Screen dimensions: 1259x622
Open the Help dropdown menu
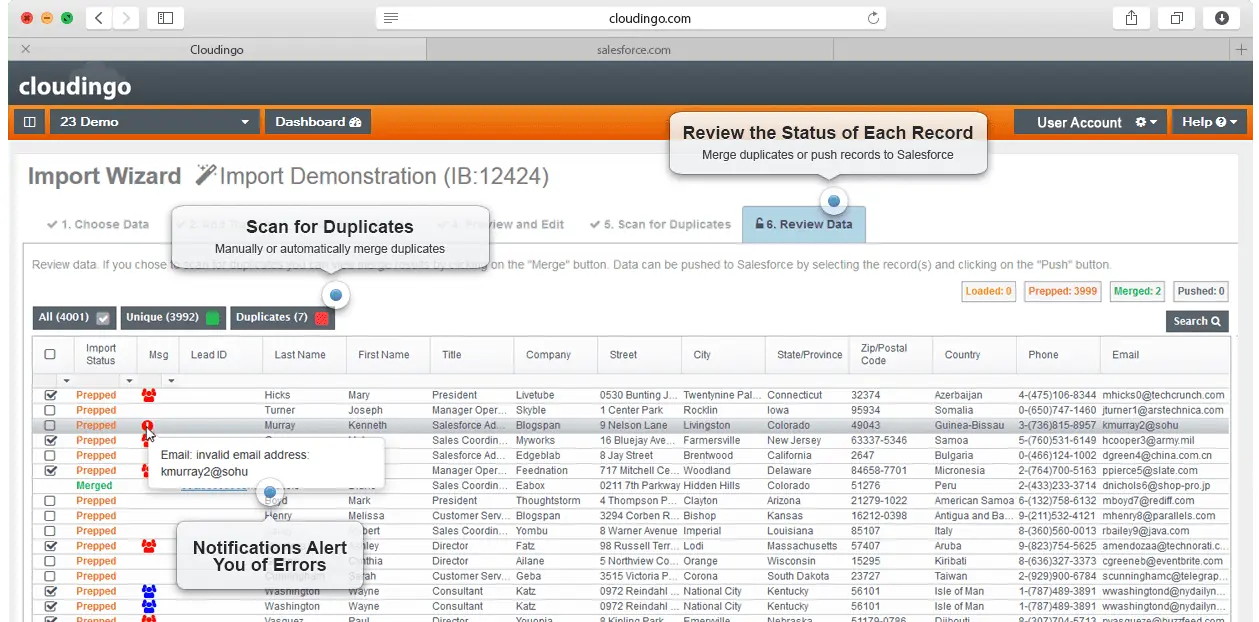point(1209,122)
